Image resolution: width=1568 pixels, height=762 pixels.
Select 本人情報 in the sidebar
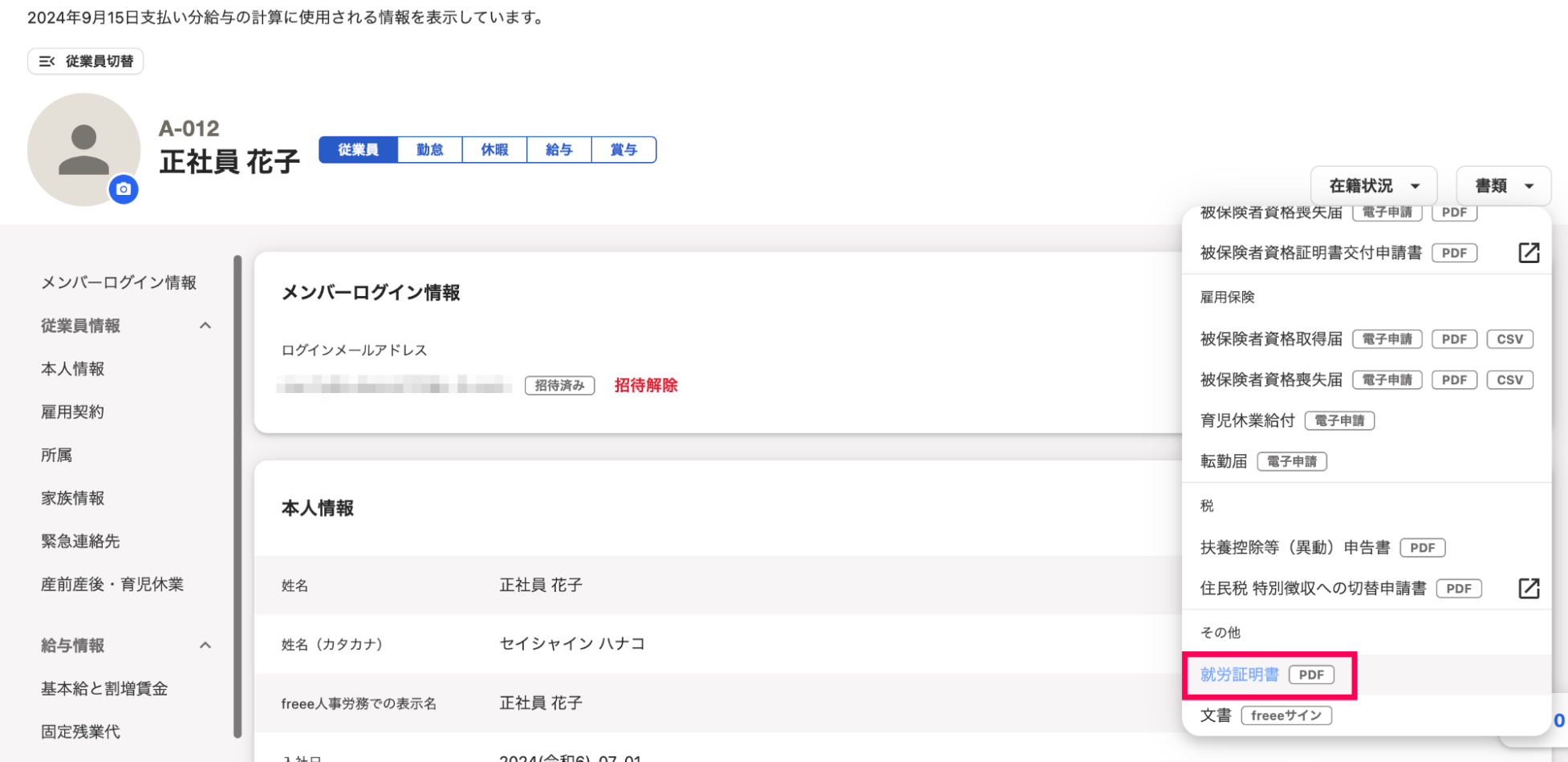(73, 369)
